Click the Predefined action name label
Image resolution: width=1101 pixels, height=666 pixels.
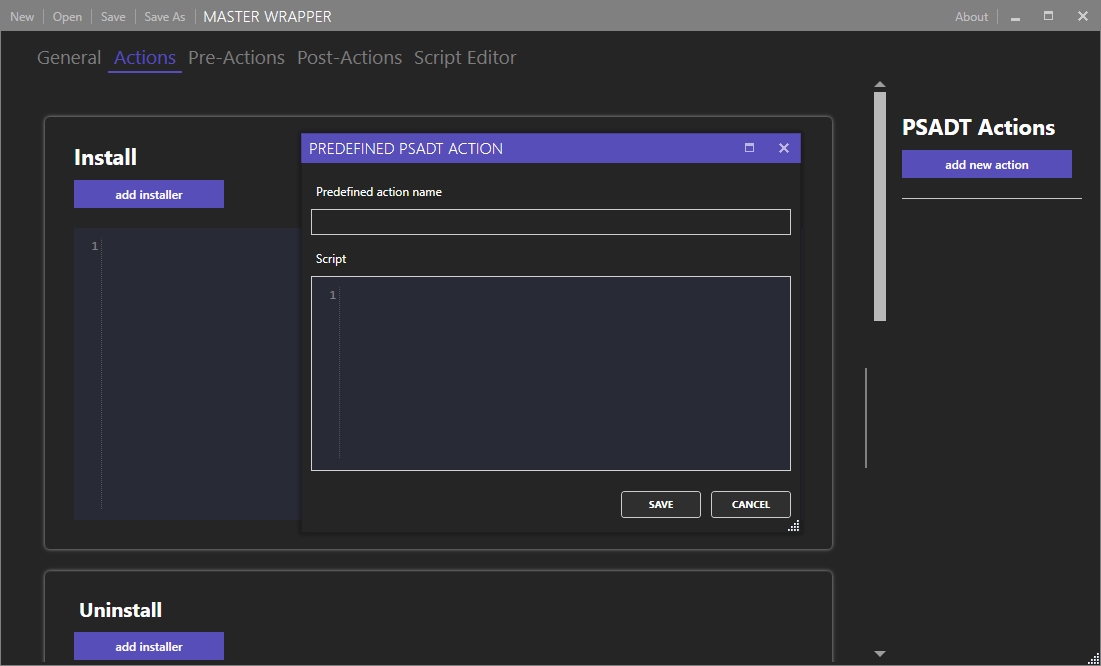[x=378, y=192]
